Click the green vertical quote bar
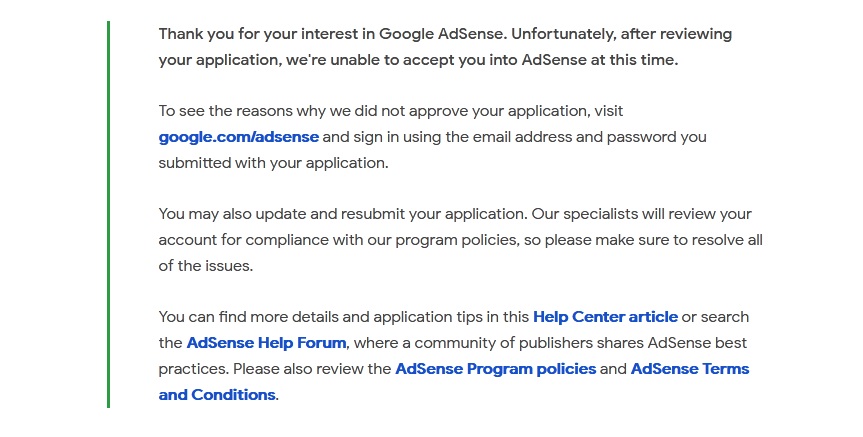 click(x=108, y=214)
